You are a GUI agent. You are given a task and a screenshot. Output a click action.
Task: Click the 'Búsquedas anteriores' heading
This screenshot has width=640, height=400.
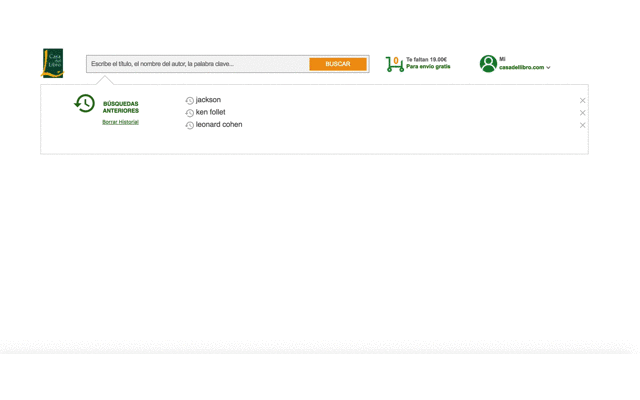(x=121, y=107)
